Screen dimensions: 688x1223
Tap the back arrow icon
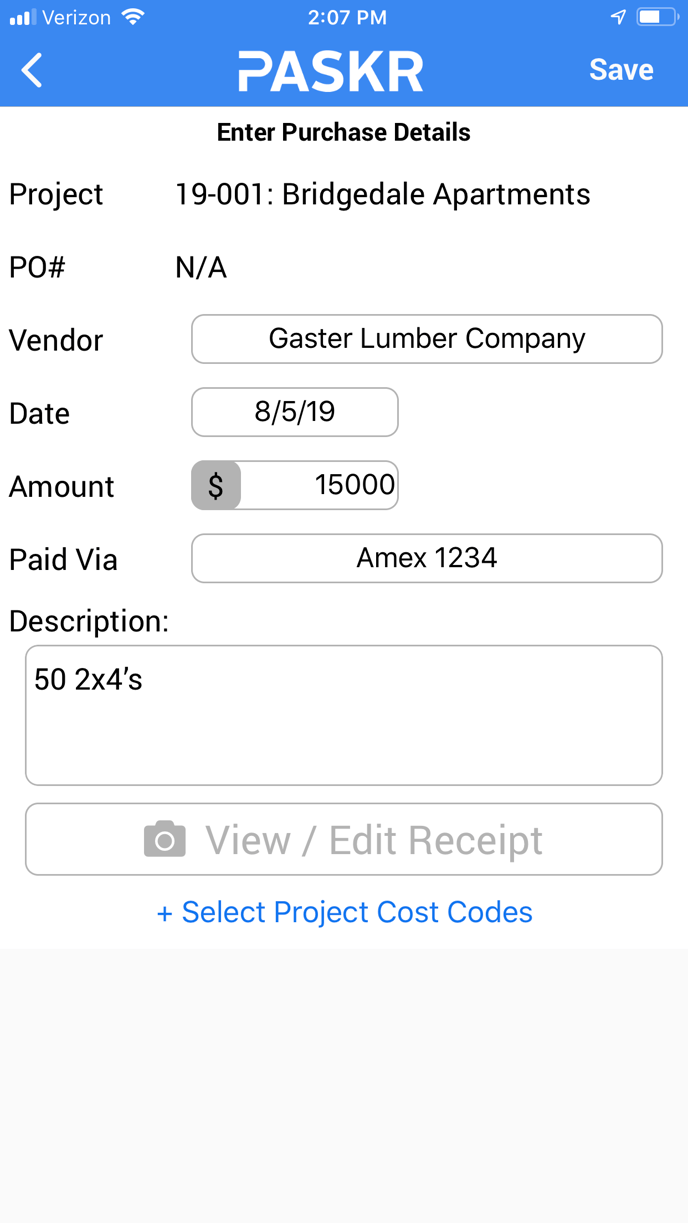click(x=32, y=70)
